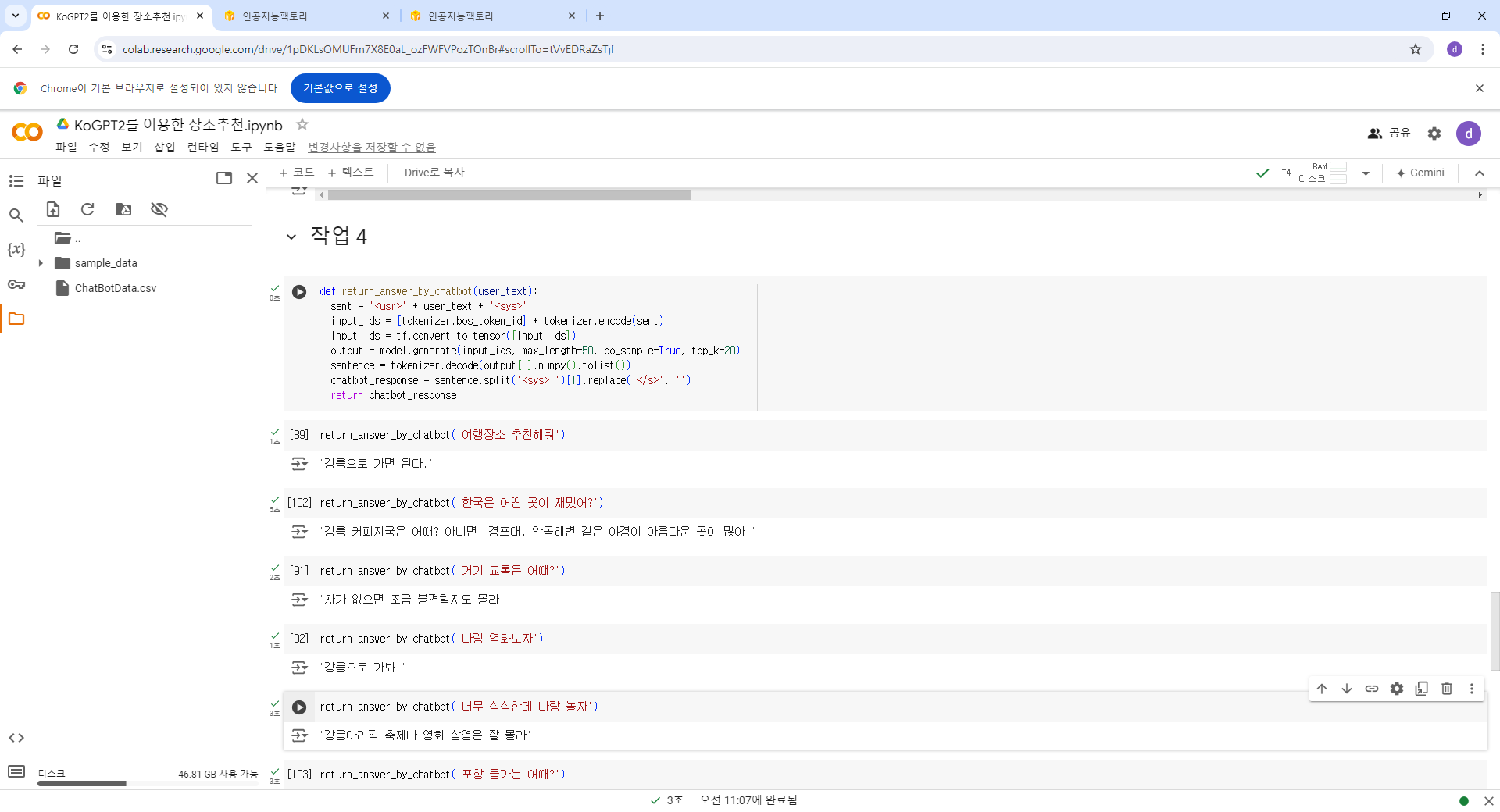This screenshot has width=1500, height=812.
Task: Toggle output view for '강릉으로 가면 된다' result
Action: point(299,464)
